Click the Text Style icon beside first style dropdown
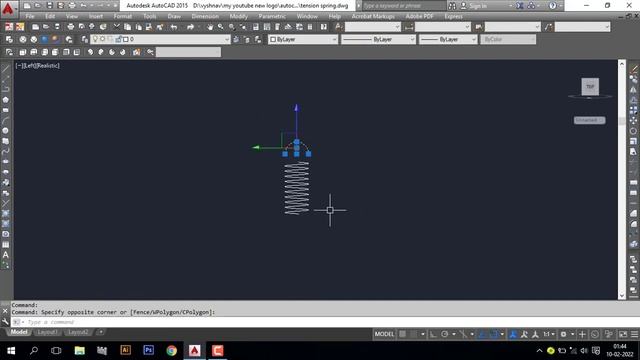This screenshot has width=640, height=360. [338, 27]
